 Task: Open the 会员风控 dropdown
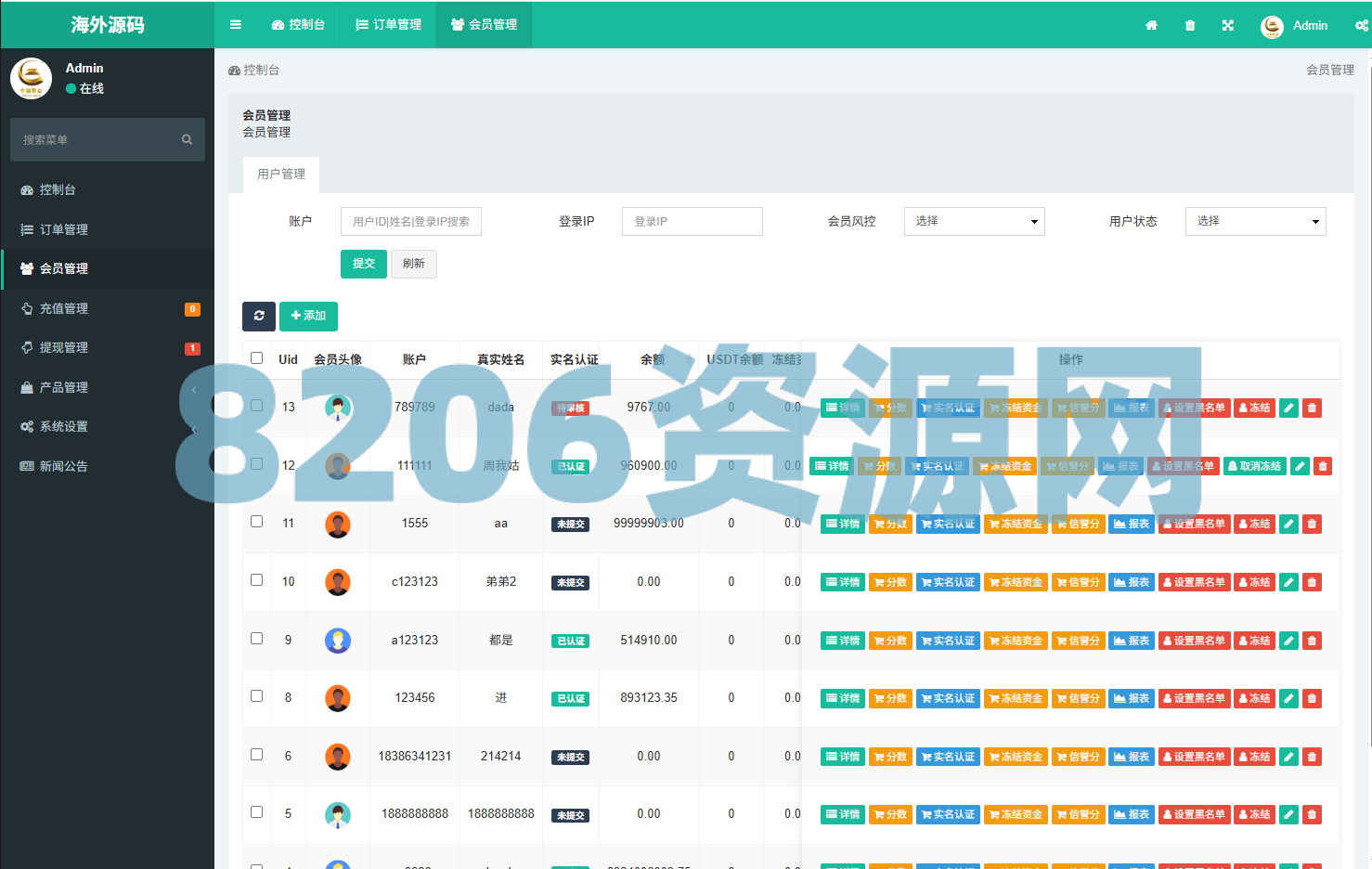(974, 221)
